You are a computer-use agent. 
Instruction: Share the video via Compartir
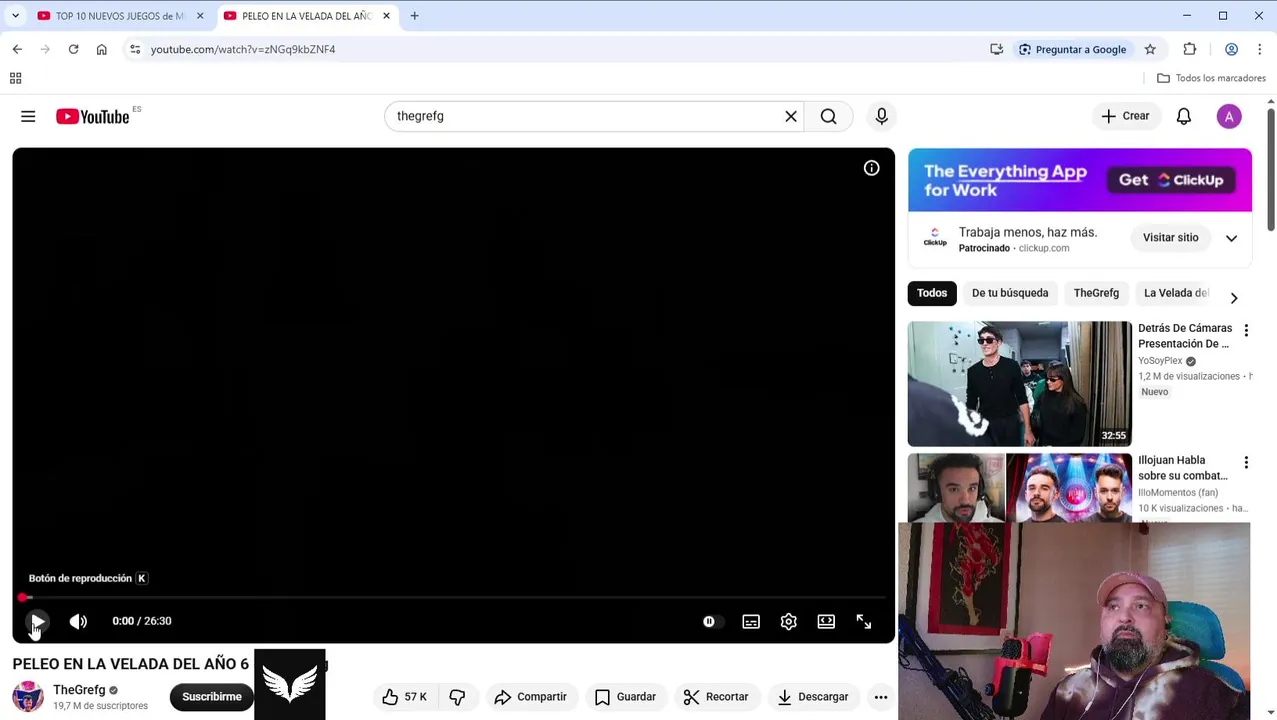click(x=530, y=697)
